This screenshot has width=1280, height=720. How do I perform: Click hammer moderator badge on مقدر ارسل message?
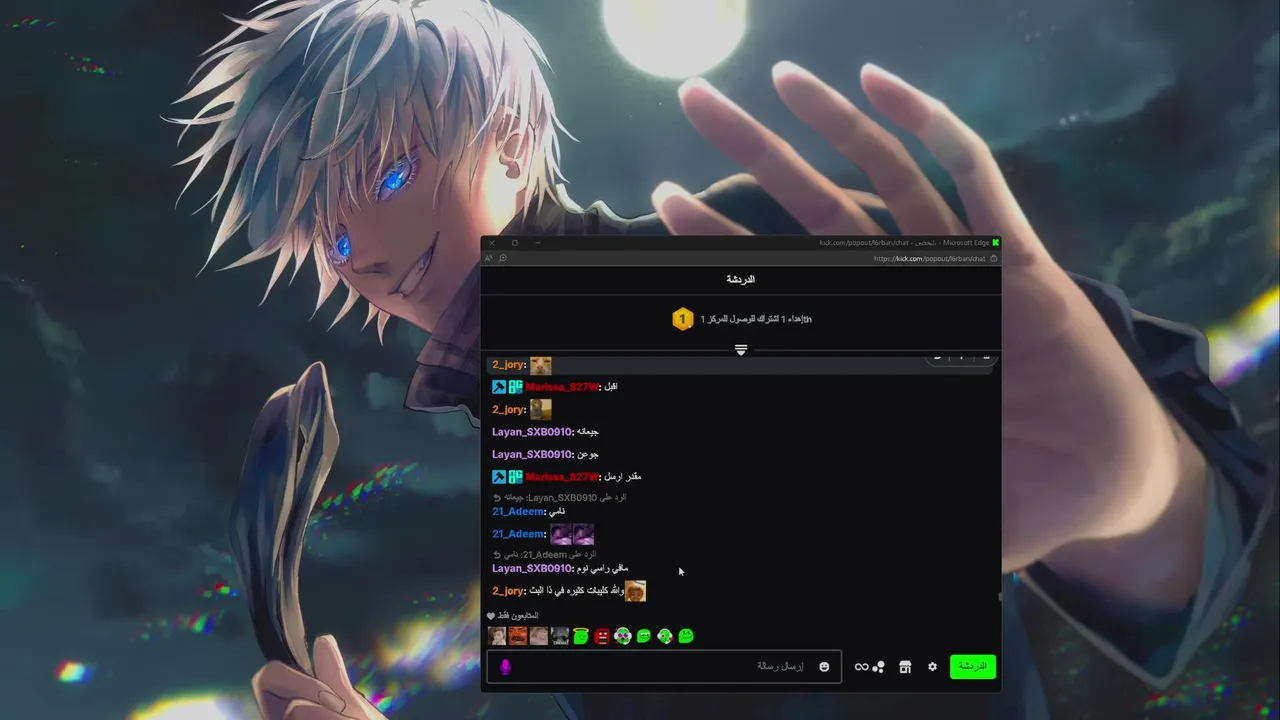tap(499, 477)
